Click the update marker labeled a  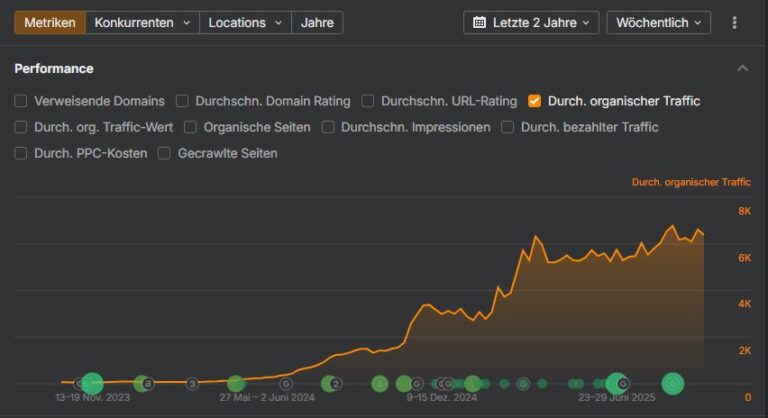[147, 383]
